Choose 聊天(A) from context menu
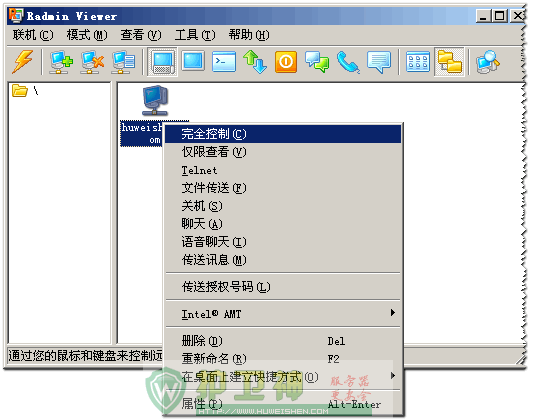 [283, 224]
